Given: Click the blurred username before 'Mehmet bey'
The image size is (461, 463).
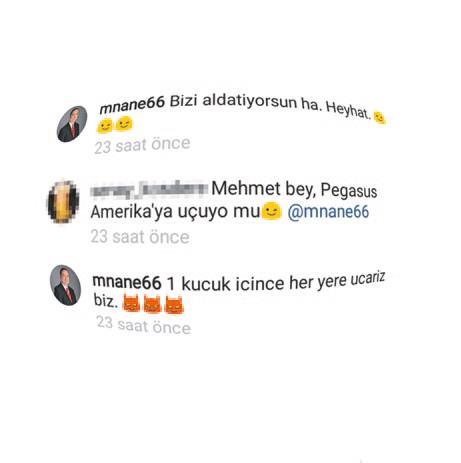Looking at the screenshot, I should coord(150,189).
